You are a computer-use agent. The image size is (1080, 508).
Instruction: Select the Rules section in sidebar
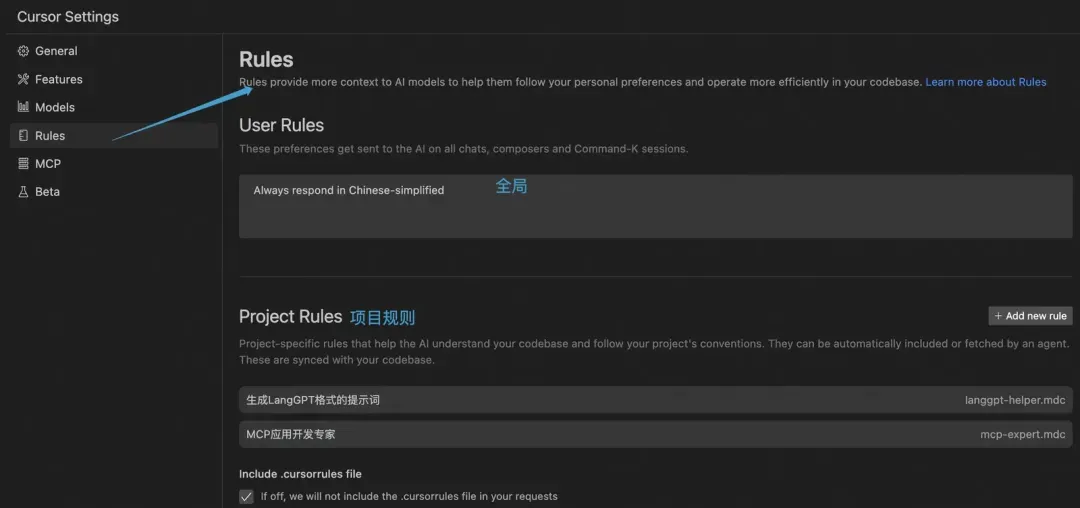(x=114, y=136)
